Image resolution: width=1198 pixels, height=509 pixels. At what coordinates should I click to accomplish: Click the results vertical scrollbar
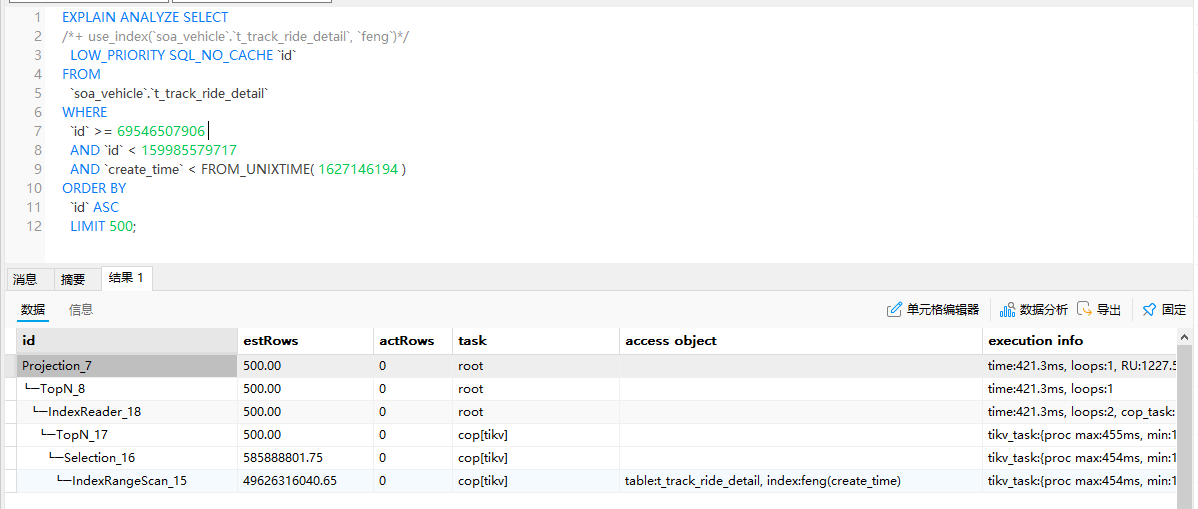(1184, 420)
